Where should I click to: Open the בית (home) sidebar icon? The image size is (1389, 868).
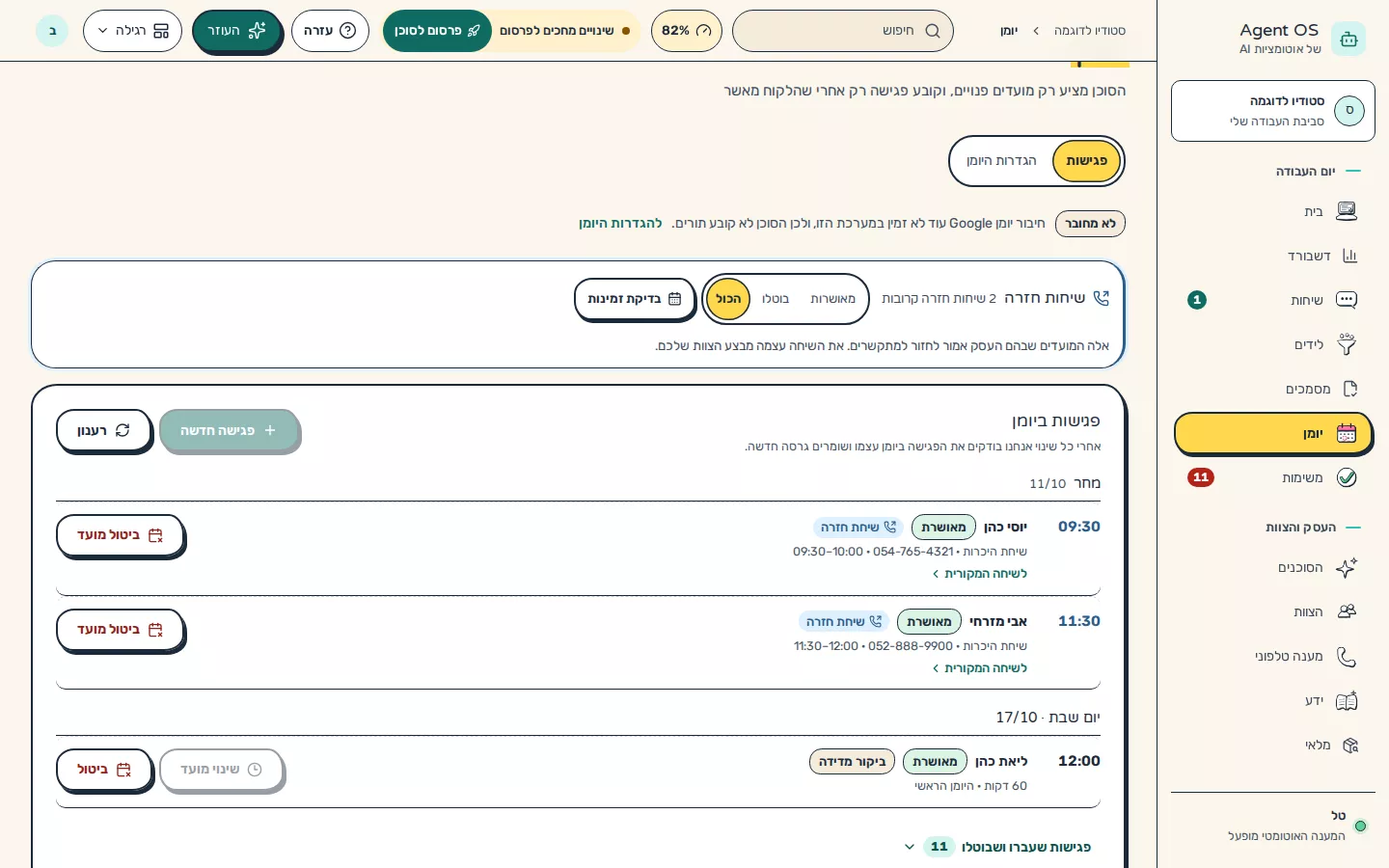click(x=1347, y=211)
